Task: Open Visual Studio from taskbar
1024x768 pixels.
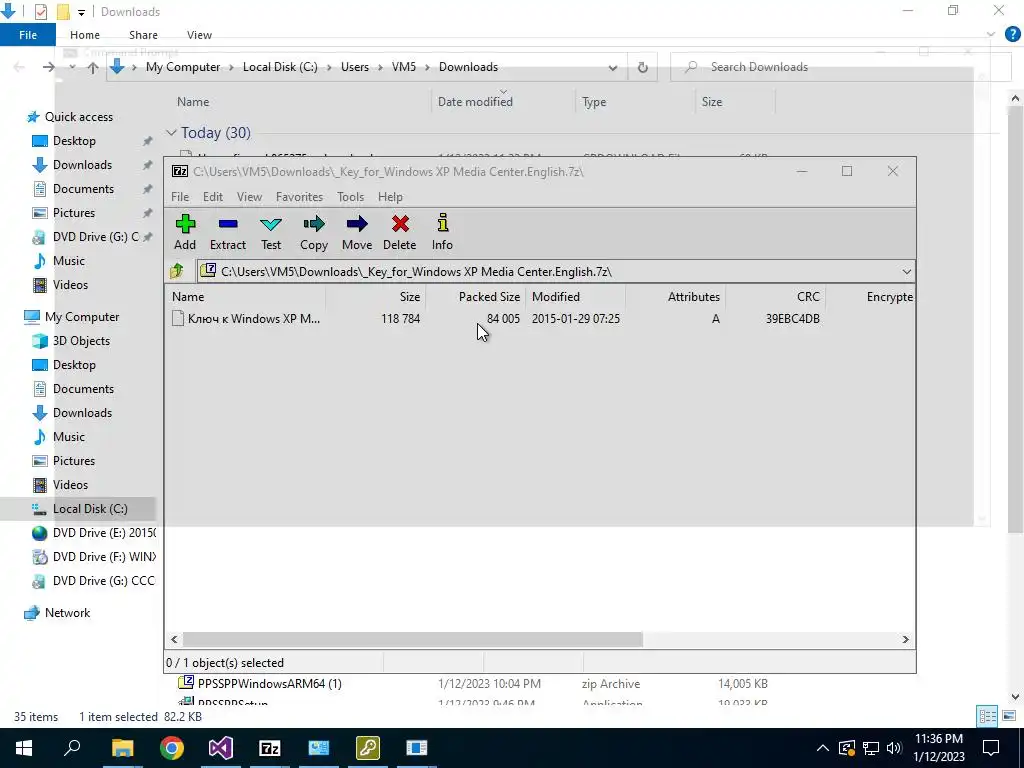Action: click(x=221, y=748)
